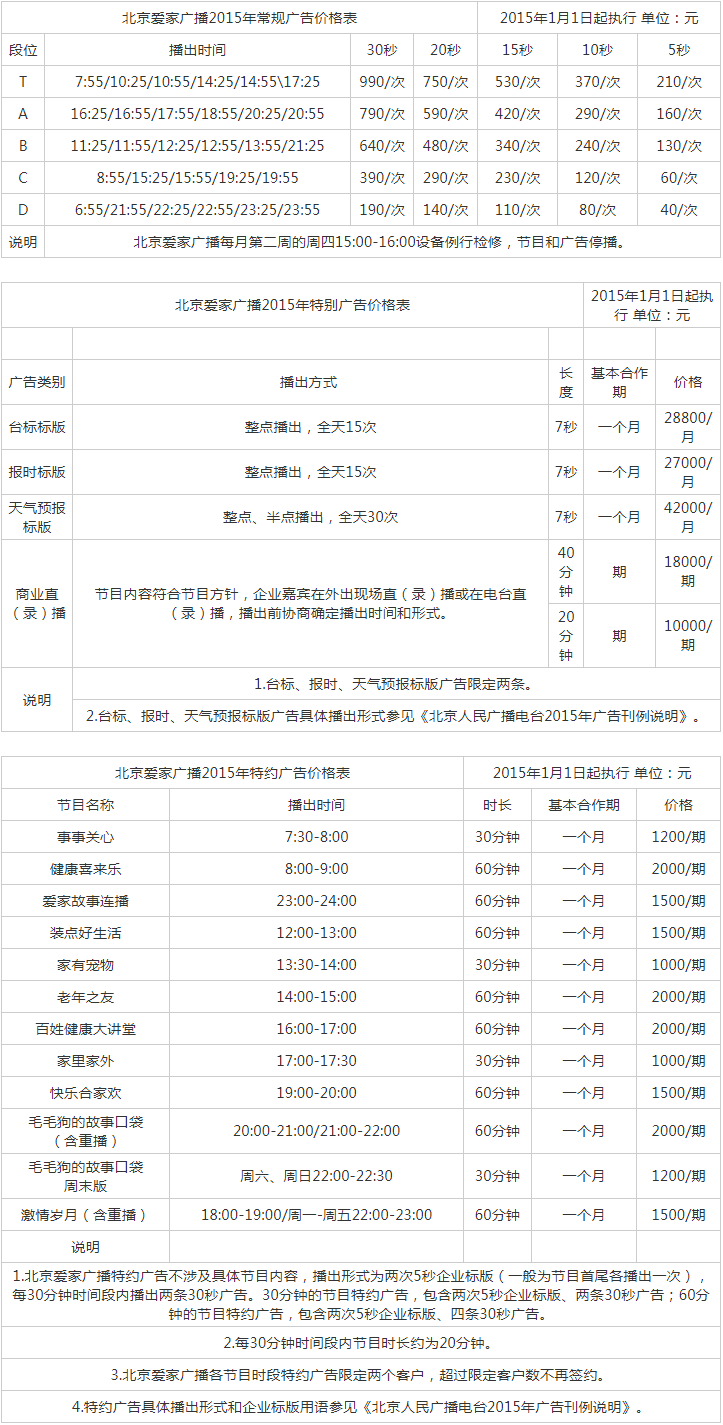Select the 1000/期 price for 家有宠物
The width and height of the screenshot is (723, 1425).
coord(678,965)
